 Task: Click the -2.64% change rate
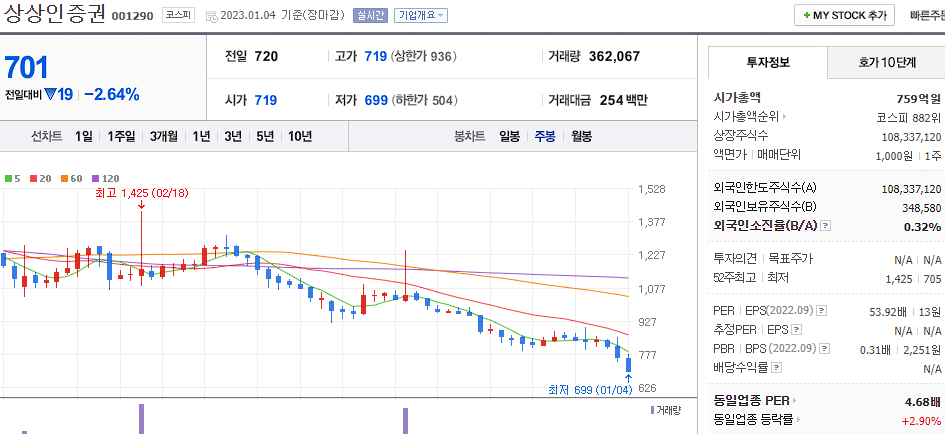[x=112, y=94]
